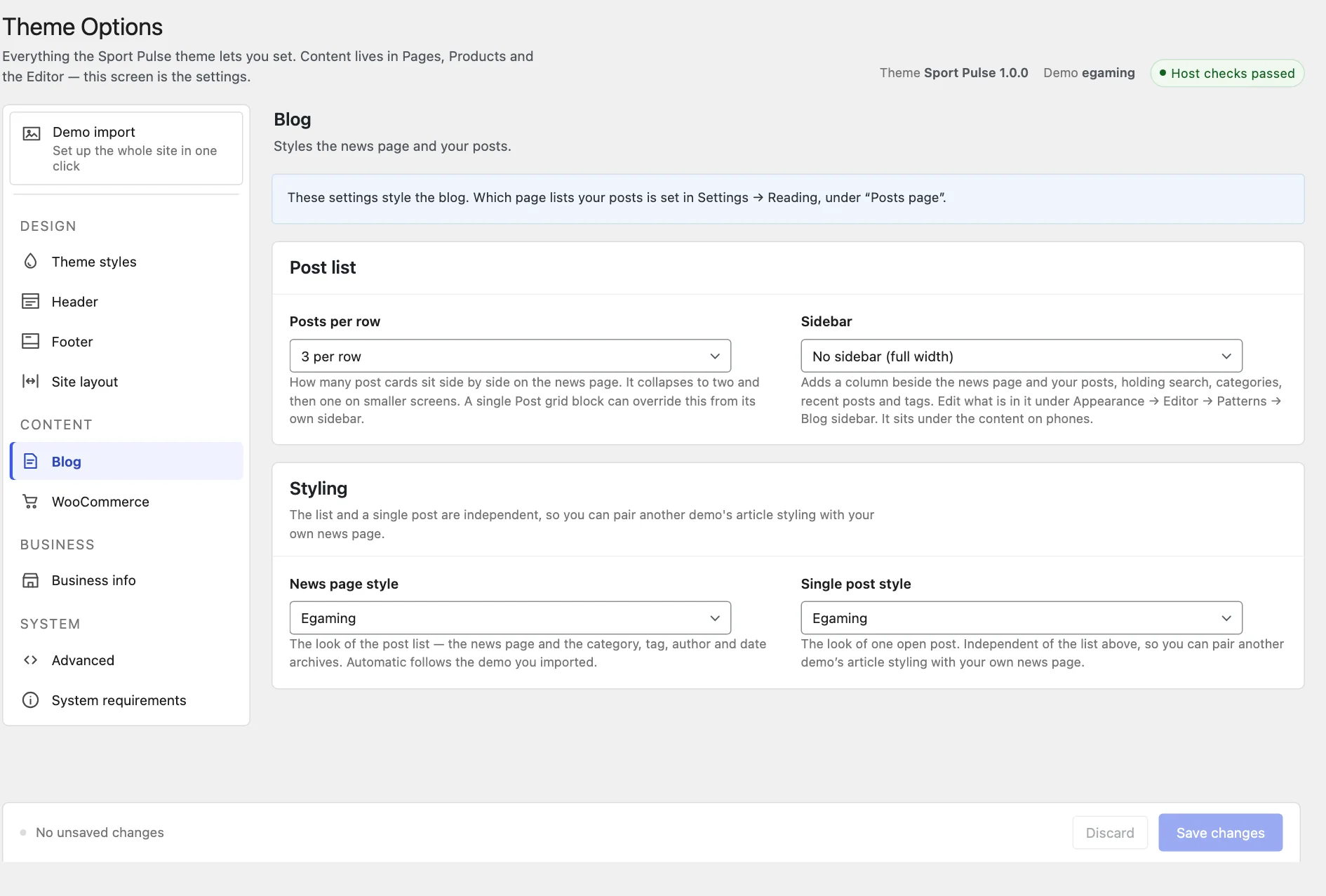This screenshot has width=1326, height=896.
Task: Click the Site layout width icon
Action: click(x=30, y=381)
